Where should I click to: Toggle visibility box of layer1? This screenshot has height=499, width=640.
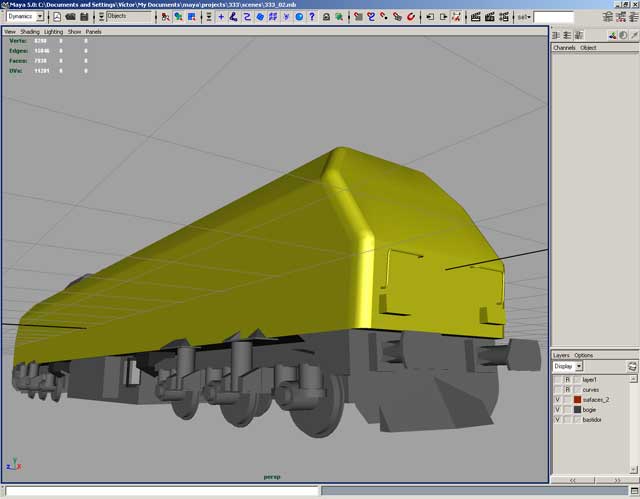click(558, 380)
